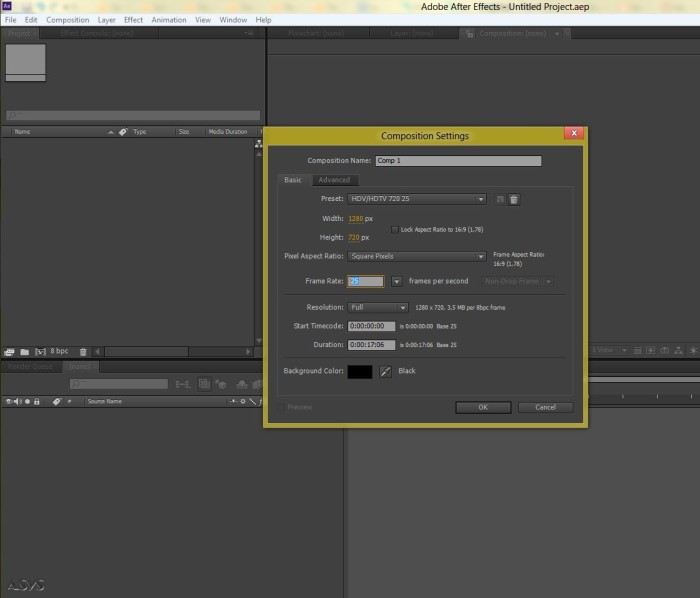Click the Composition Name field Comp 1

point(458,161)
